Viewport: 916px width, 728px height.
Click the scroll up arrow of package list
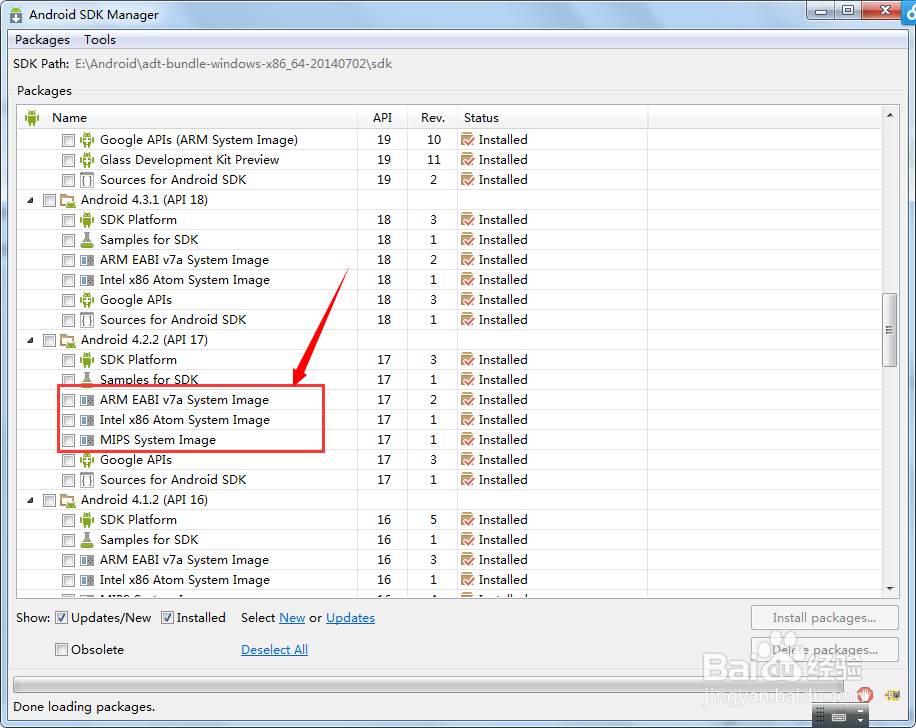[890, 115]
